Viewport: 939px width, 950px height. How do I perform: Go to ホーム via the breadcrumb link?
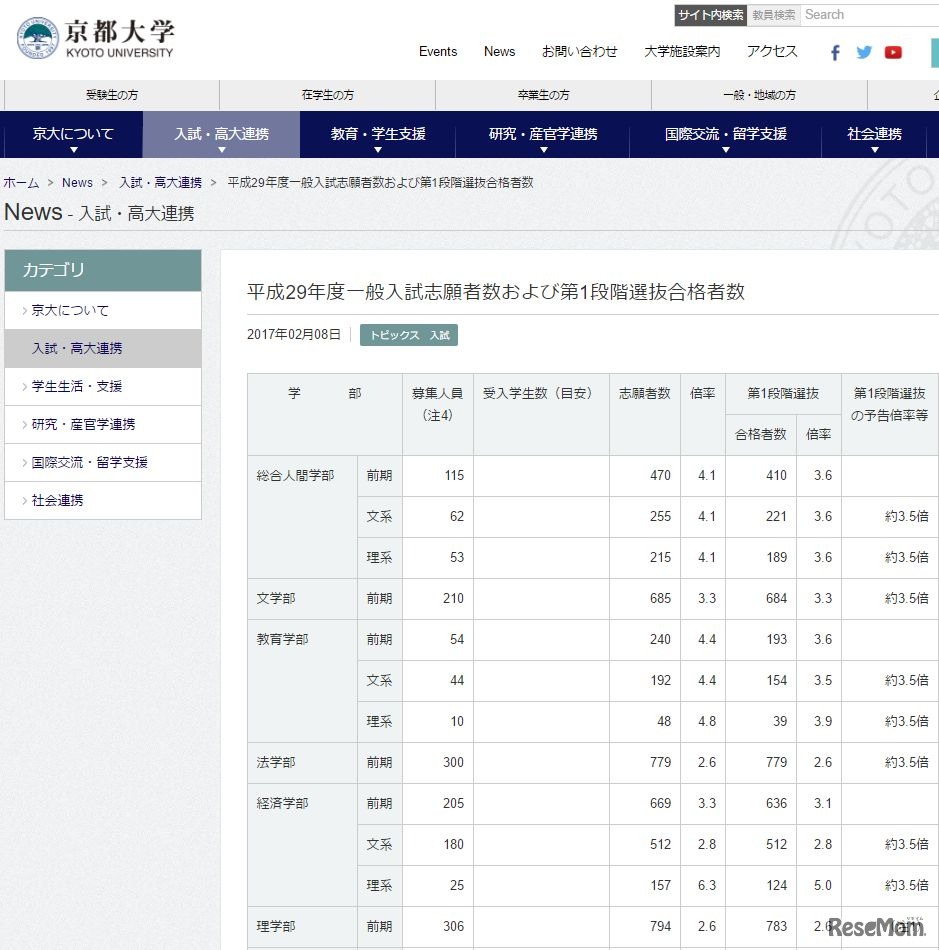pos(22,182)
